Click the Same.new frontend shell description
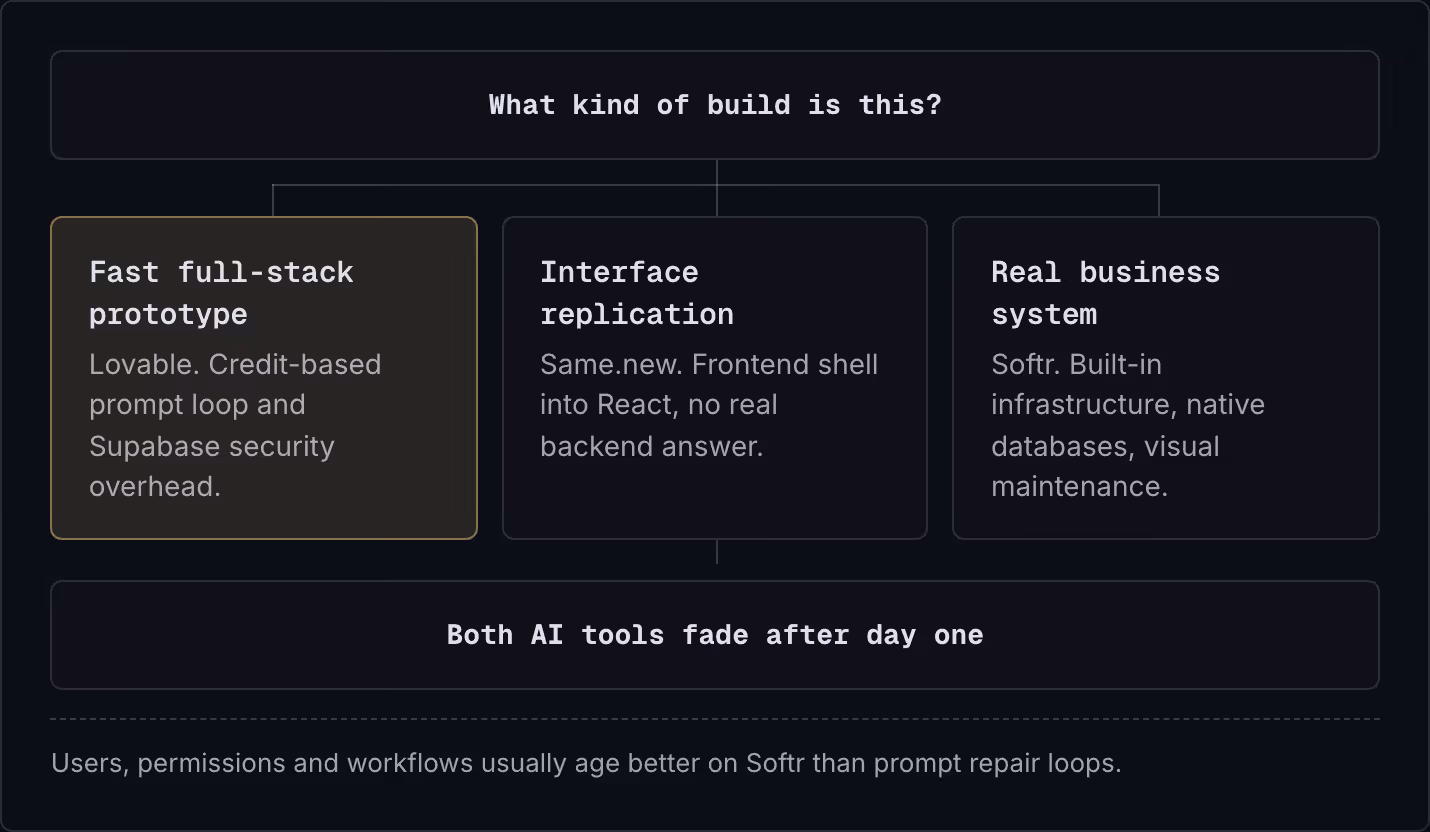Viewport: 1430px width, 832px height. point(709,405)
